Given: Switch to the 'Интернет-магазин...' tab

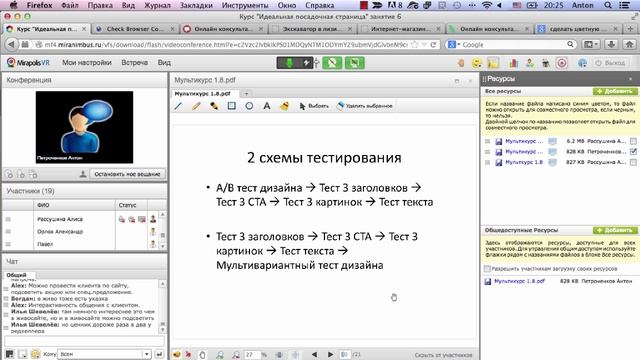Looking at the screenshot, I should tap(401, 29).
